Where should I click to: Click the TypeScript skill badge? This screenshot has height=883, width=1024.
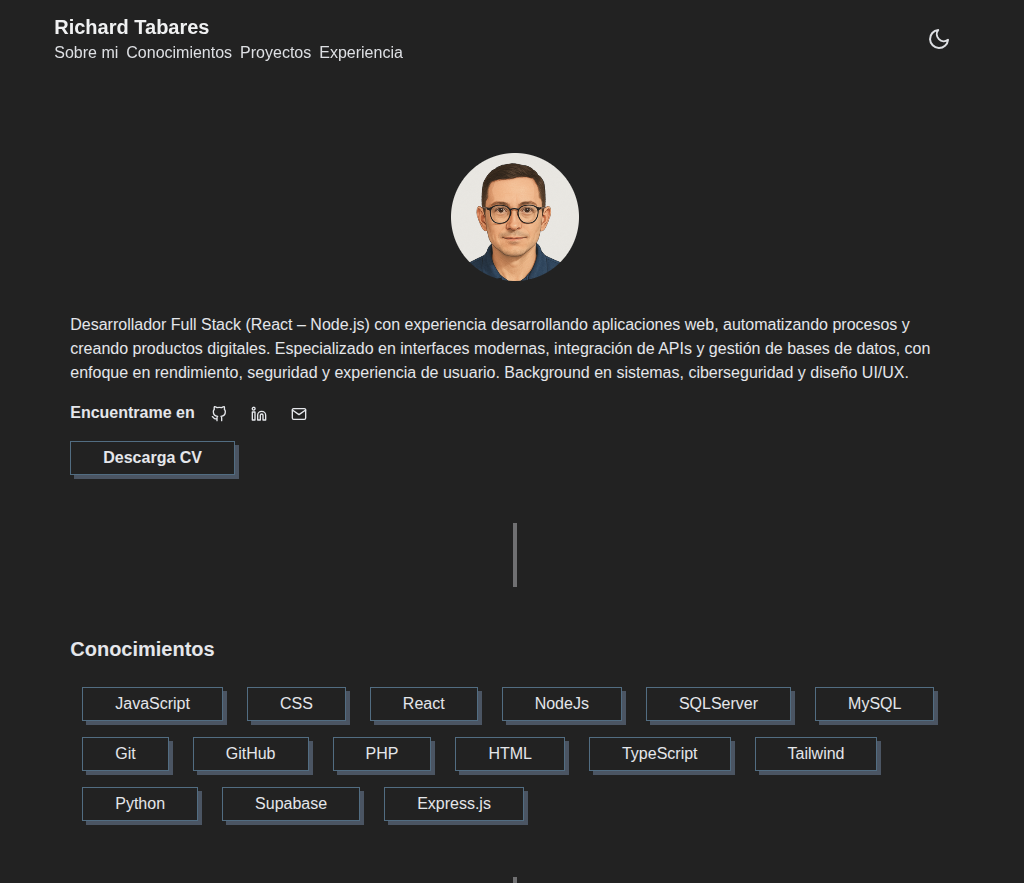tap(660, 754)
